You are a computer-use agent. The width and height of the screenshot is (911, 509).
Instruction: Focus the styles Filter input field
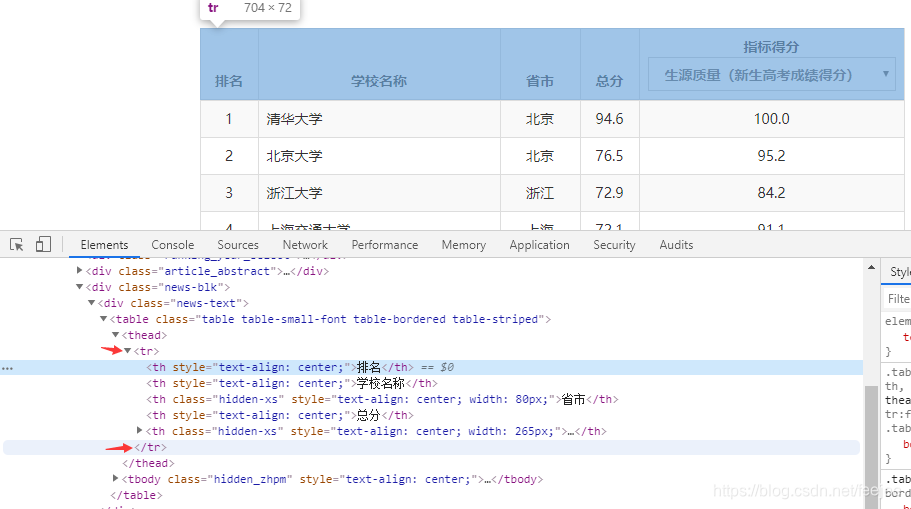click(x=898, y=299)
